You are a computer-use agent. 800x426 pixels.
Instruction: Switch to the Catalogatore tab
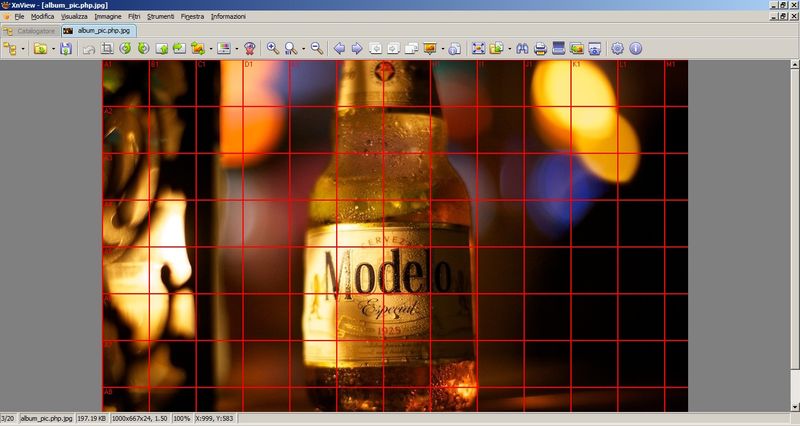pyautogui.click(x=31, y=31)
